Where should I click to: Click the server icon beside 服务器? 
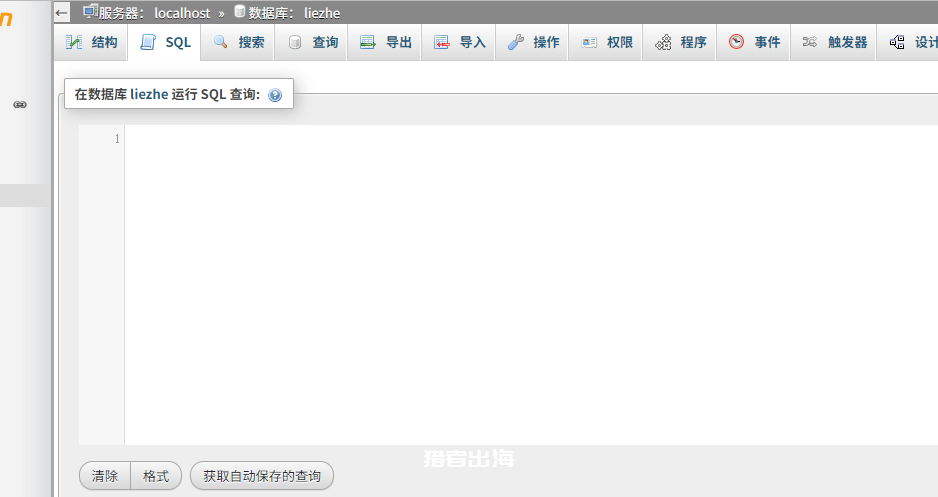(x=90, y=11)
